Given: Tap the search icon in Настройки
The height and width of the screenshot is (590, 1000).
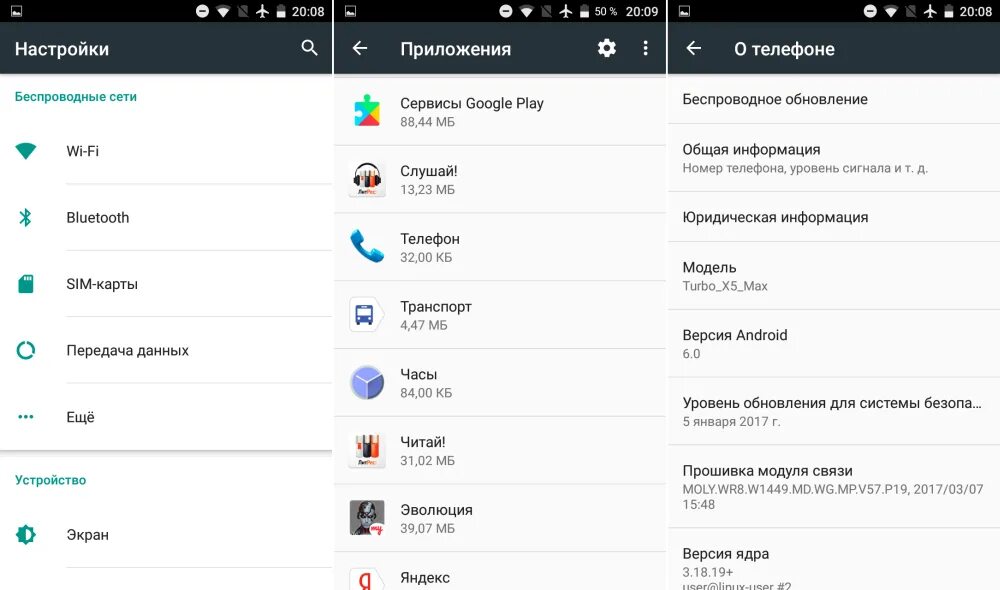Looking at the screenshot, I should (x=309, y=48).
